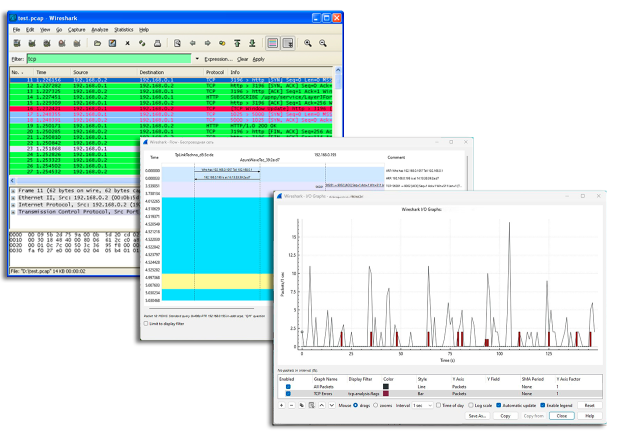
Task: Open the Edit menu
Action: point(30,30)
